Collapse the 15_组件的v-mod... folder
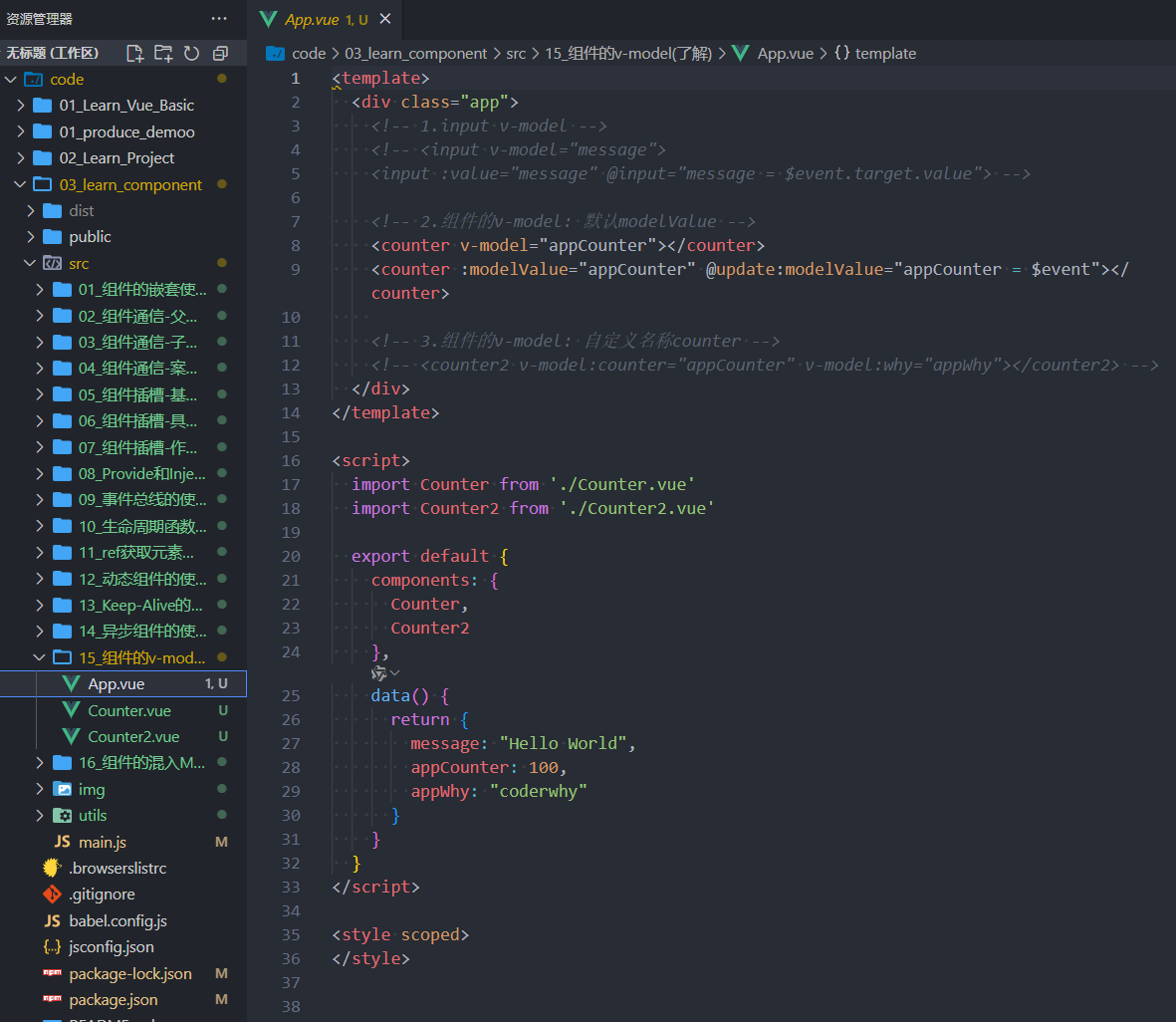Image resolution: width=1176 pixels, height=1022 pixels. coord(40,657)
